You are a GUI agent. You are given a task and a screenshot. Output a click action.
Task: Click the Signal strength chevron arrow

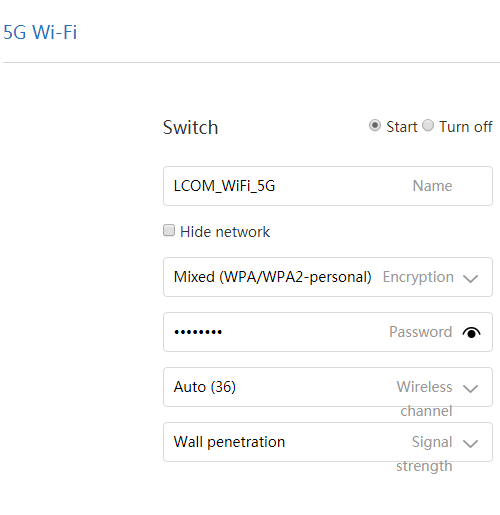[470, 443]
